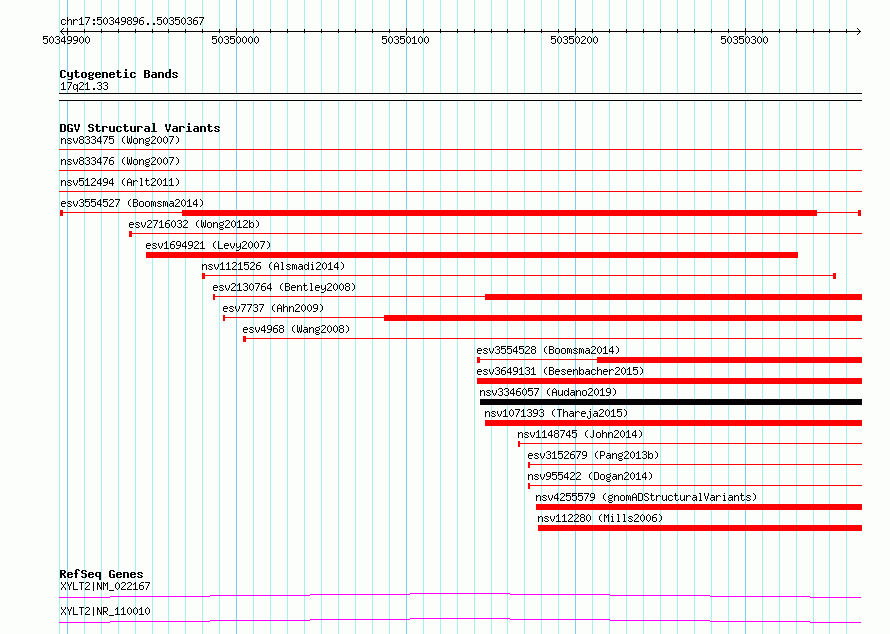This screenshot has width=890, height=634.
Task: Click the nsv833475 (Wong2007) variant label
Action: 120,140
